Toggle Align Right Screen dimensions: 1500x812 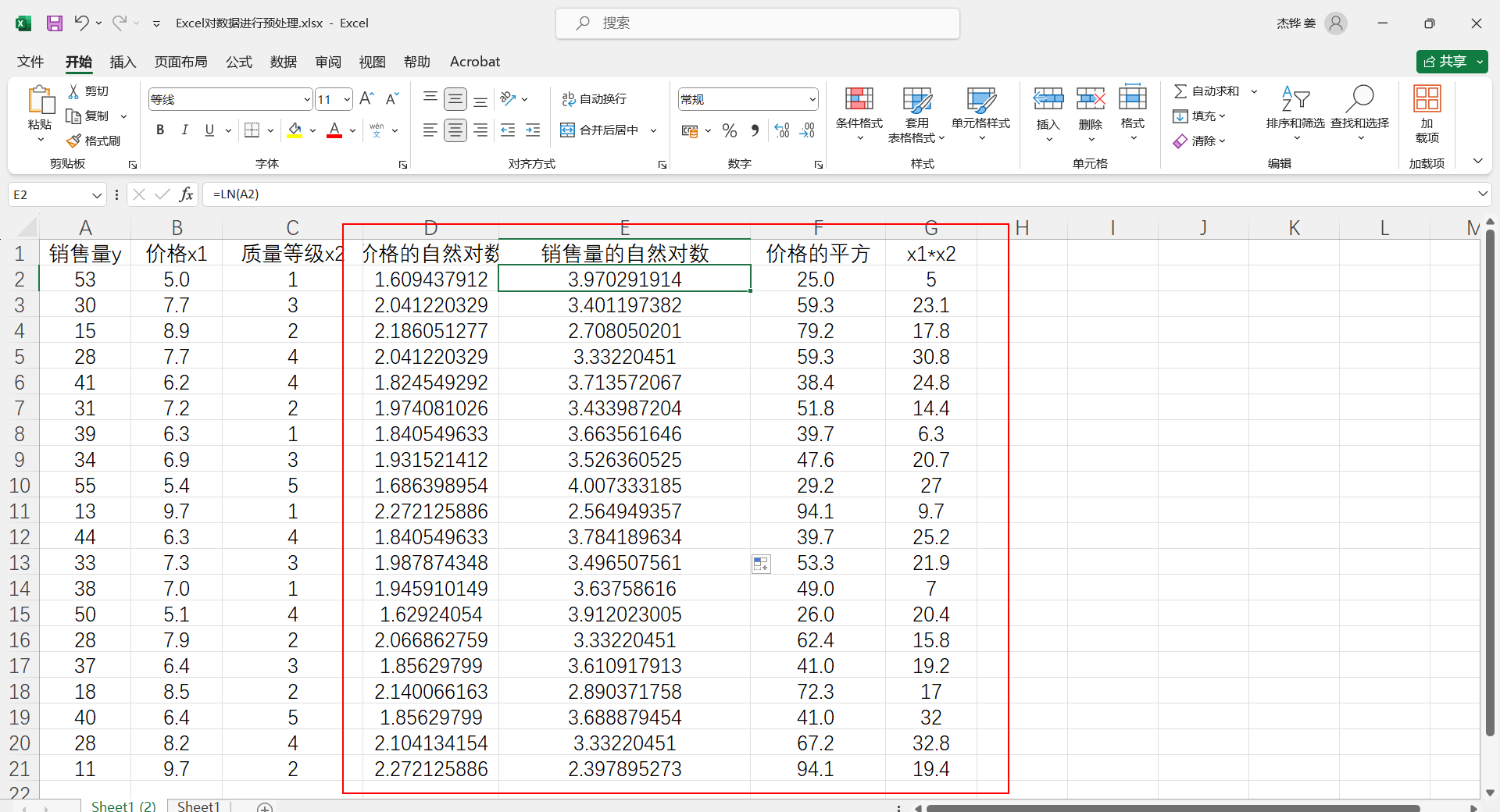point(480,130)
